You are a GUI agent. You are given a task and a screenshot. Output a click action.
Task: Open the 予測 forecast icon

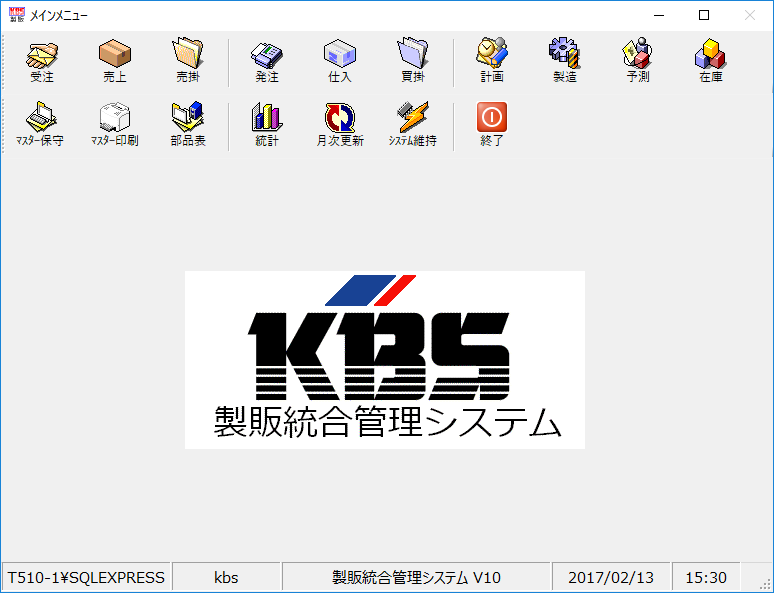tap(638, 62)
